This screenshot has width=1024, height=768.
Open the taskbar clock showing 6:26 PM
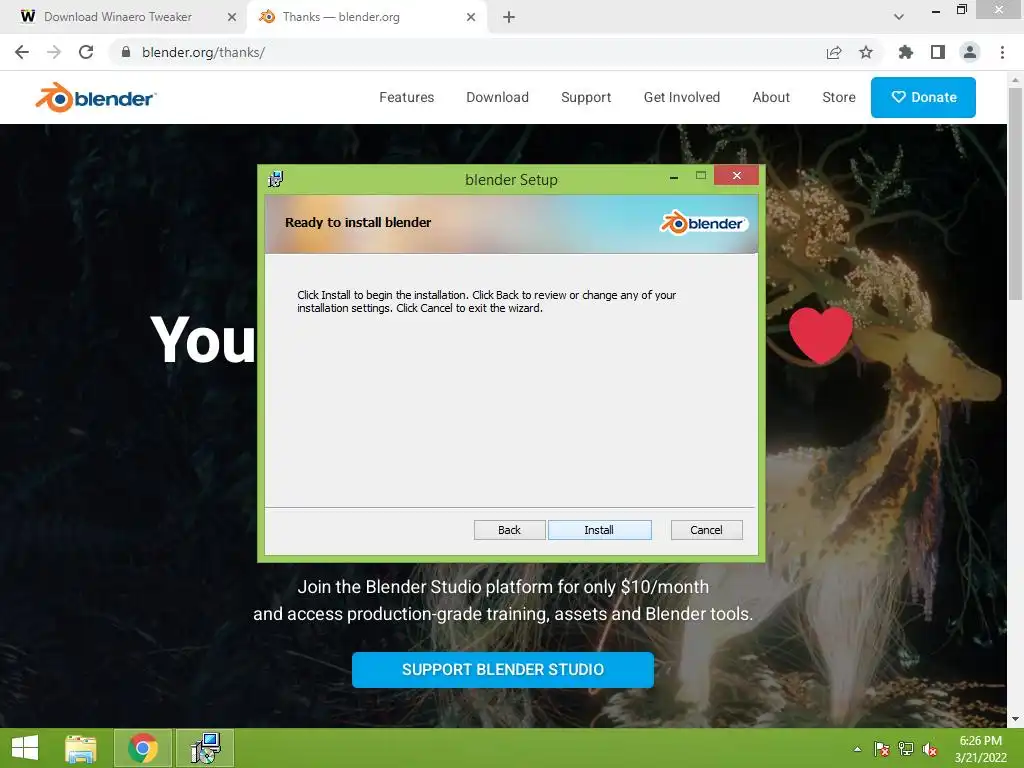pyautogui.click(x=980, y=749)
